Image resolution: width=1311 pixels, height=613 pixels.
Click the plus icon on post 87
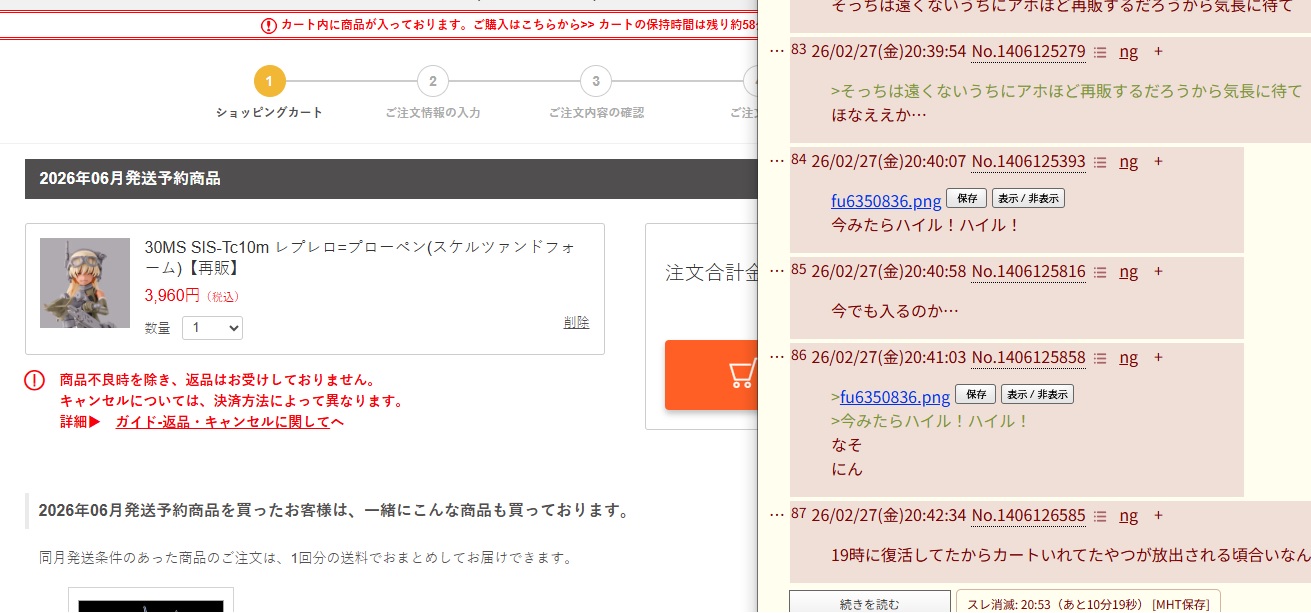tap(1158, 515)
